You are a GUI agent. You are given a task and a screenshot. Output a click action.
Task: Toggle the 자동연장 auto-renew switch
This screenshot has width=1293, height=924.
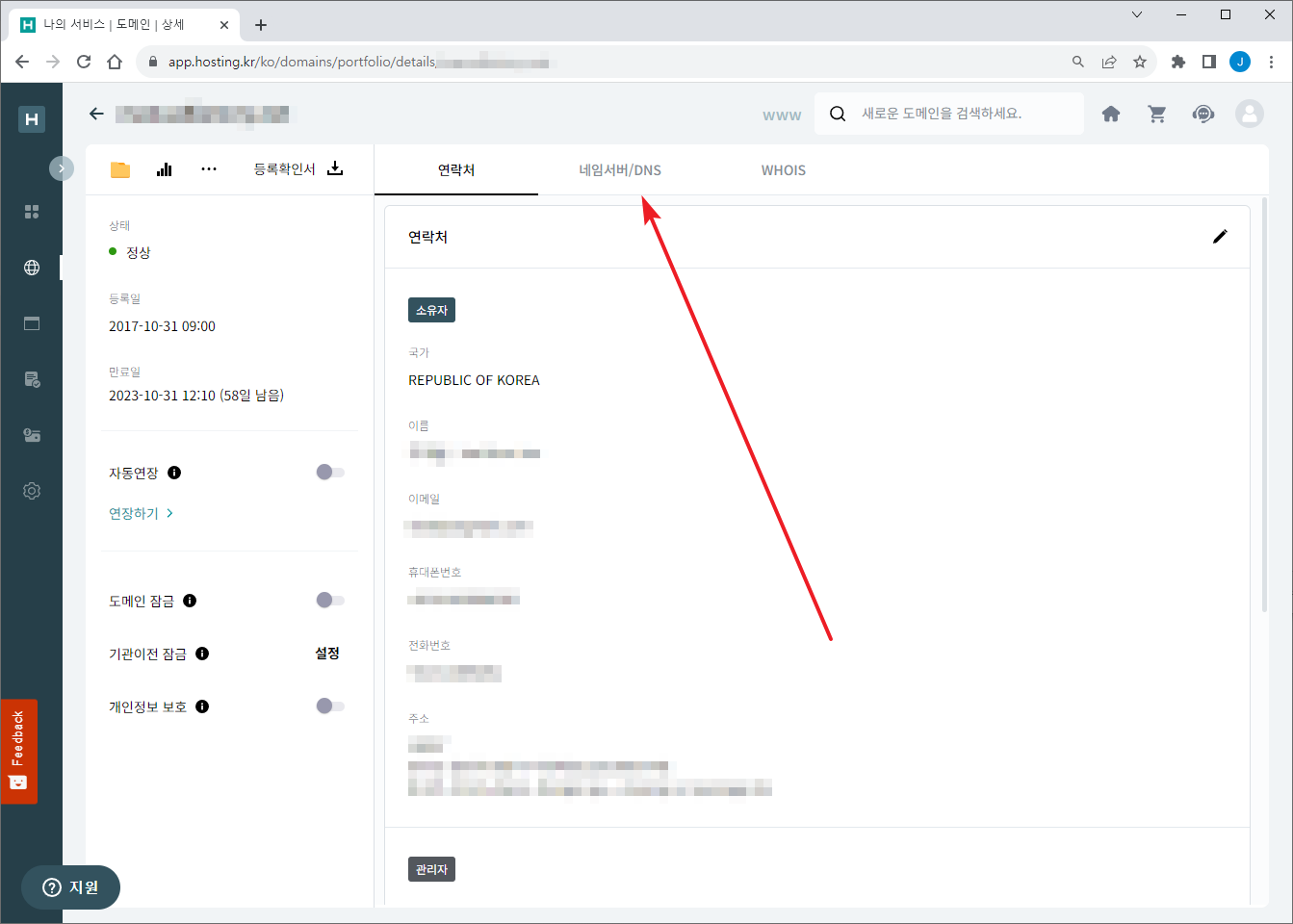point(330,473)
